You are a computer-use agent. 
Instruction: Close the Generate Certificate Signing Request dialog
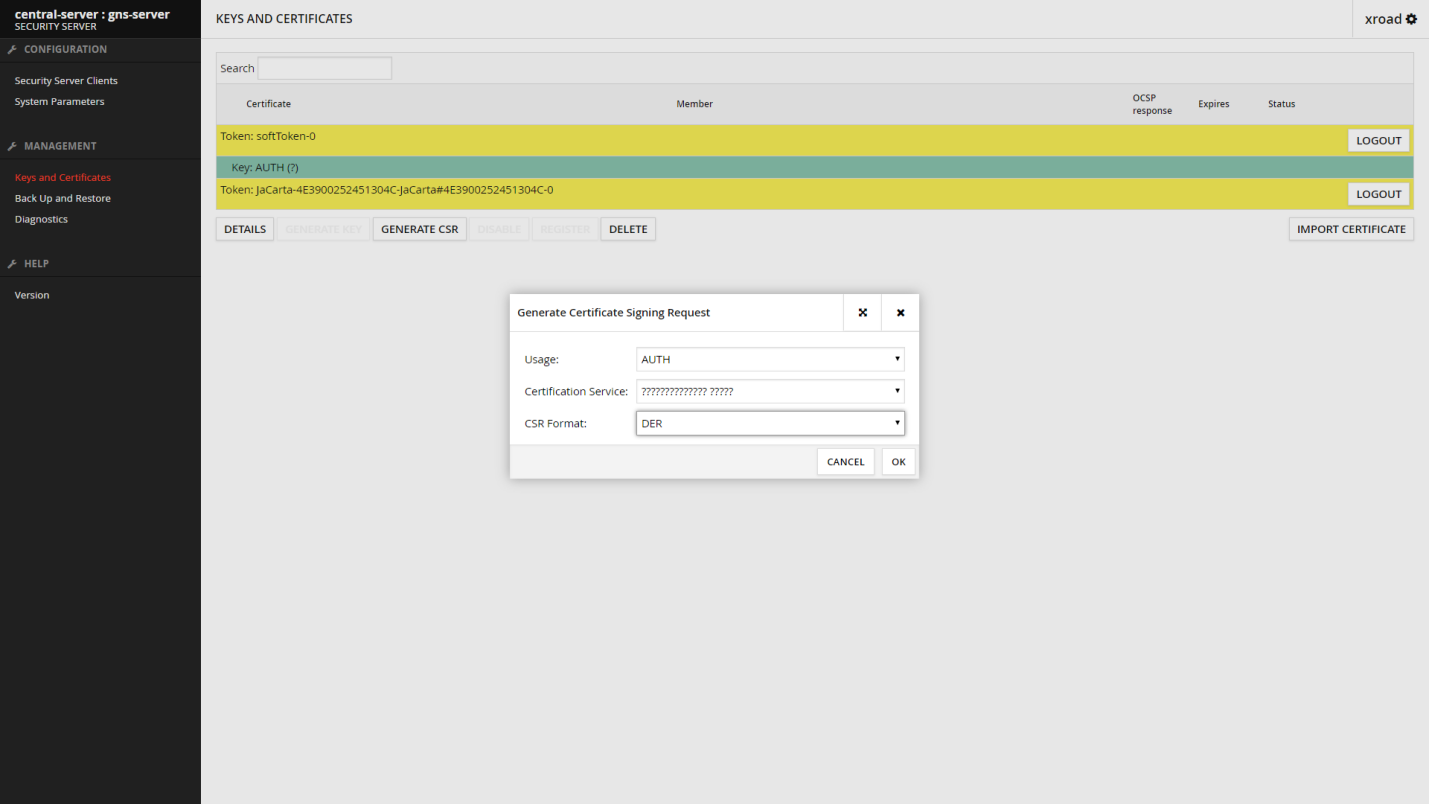pos(900,313)
